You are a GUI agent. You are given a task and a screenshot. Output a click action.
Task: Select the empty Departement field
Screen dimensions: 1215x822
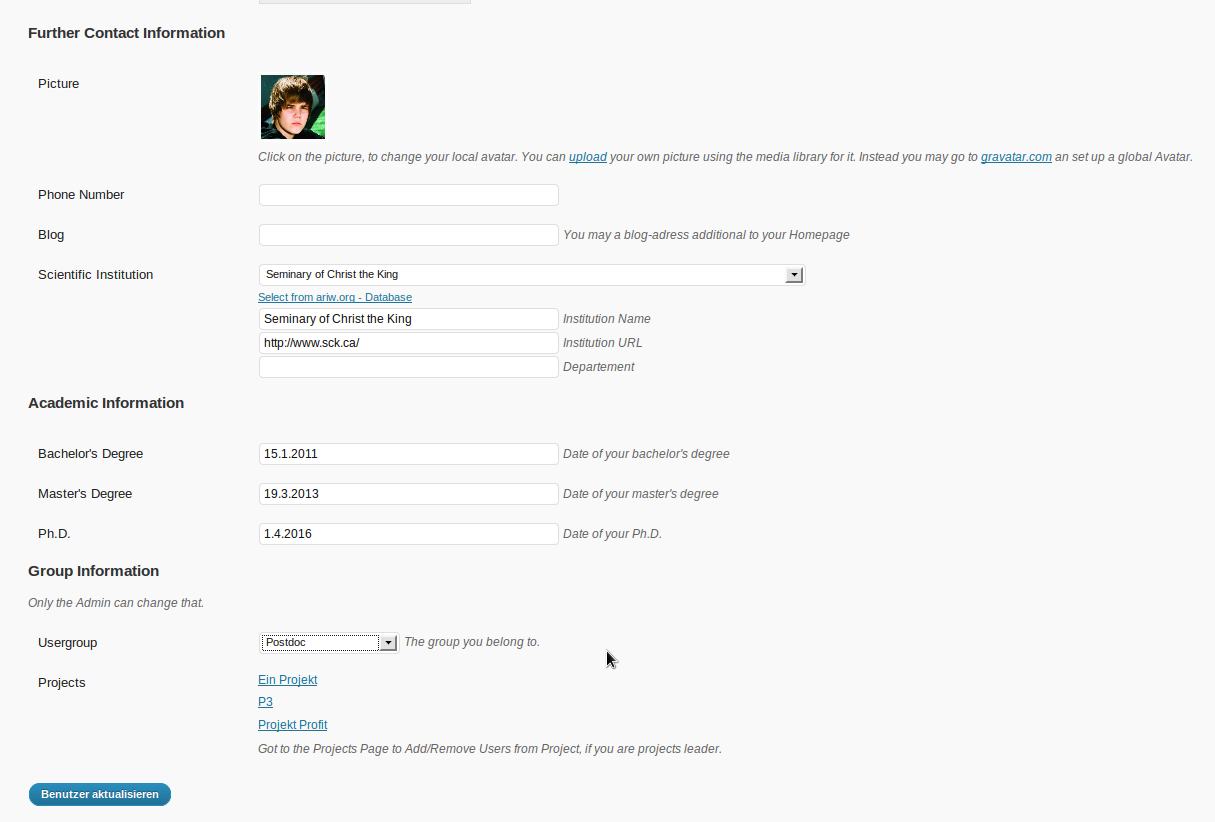(x=409, y=367)
